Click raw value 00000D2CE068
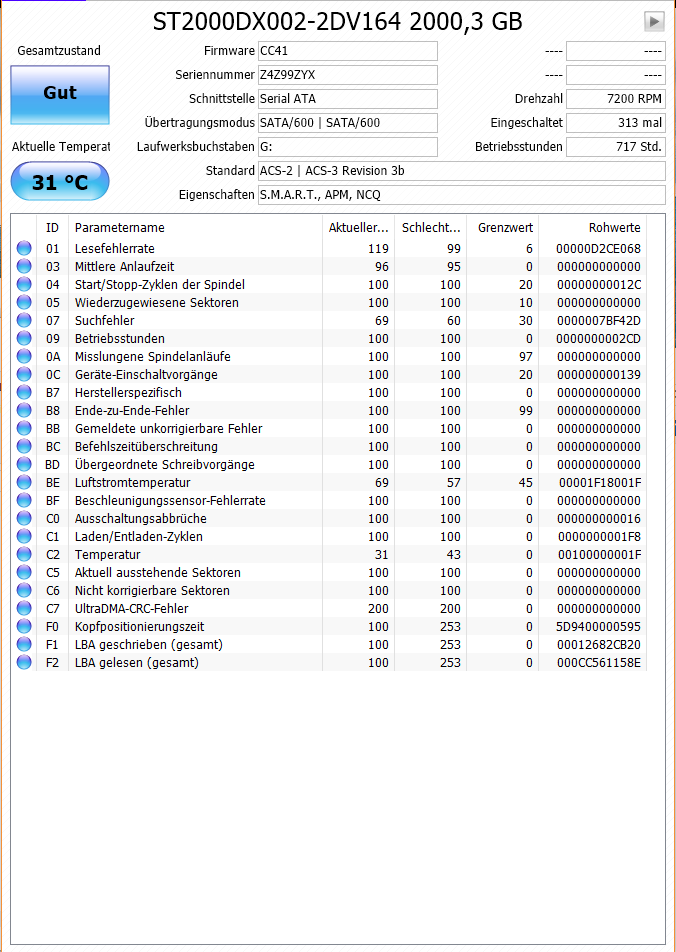 tap(598, 249)
